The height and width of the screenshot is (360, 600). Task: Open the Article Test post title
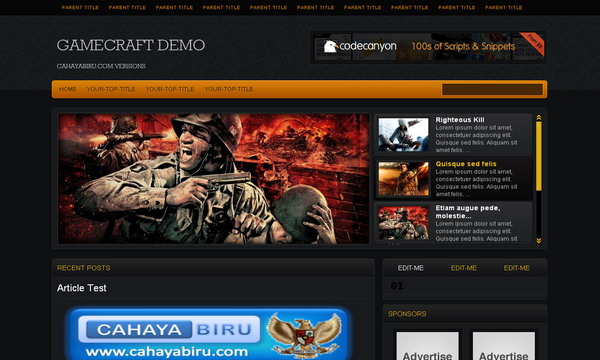(82, 288)
